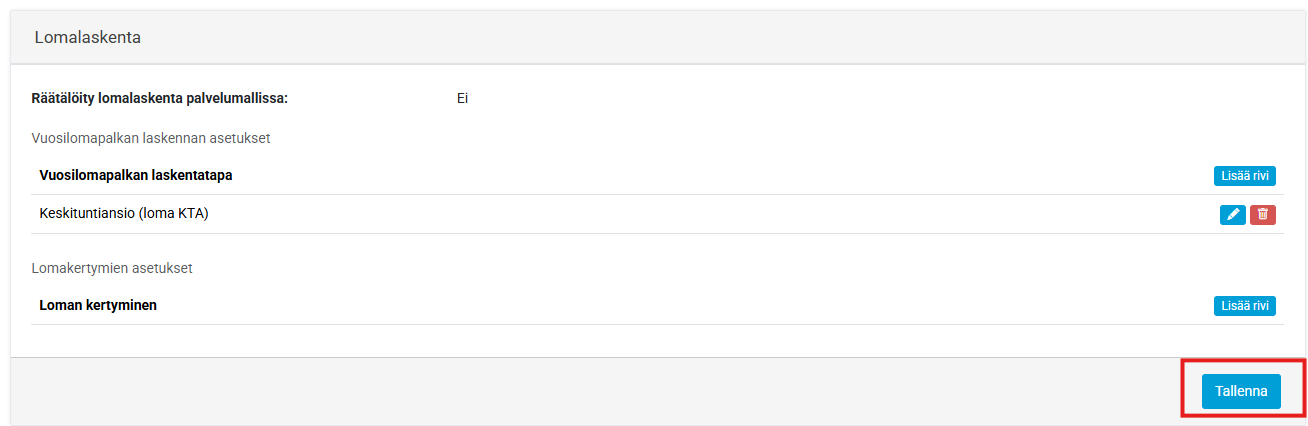The width and height of the screenshot is (1308, 426).
Task: Click the upper Lisää rivi button
Action: [1245, 176]
